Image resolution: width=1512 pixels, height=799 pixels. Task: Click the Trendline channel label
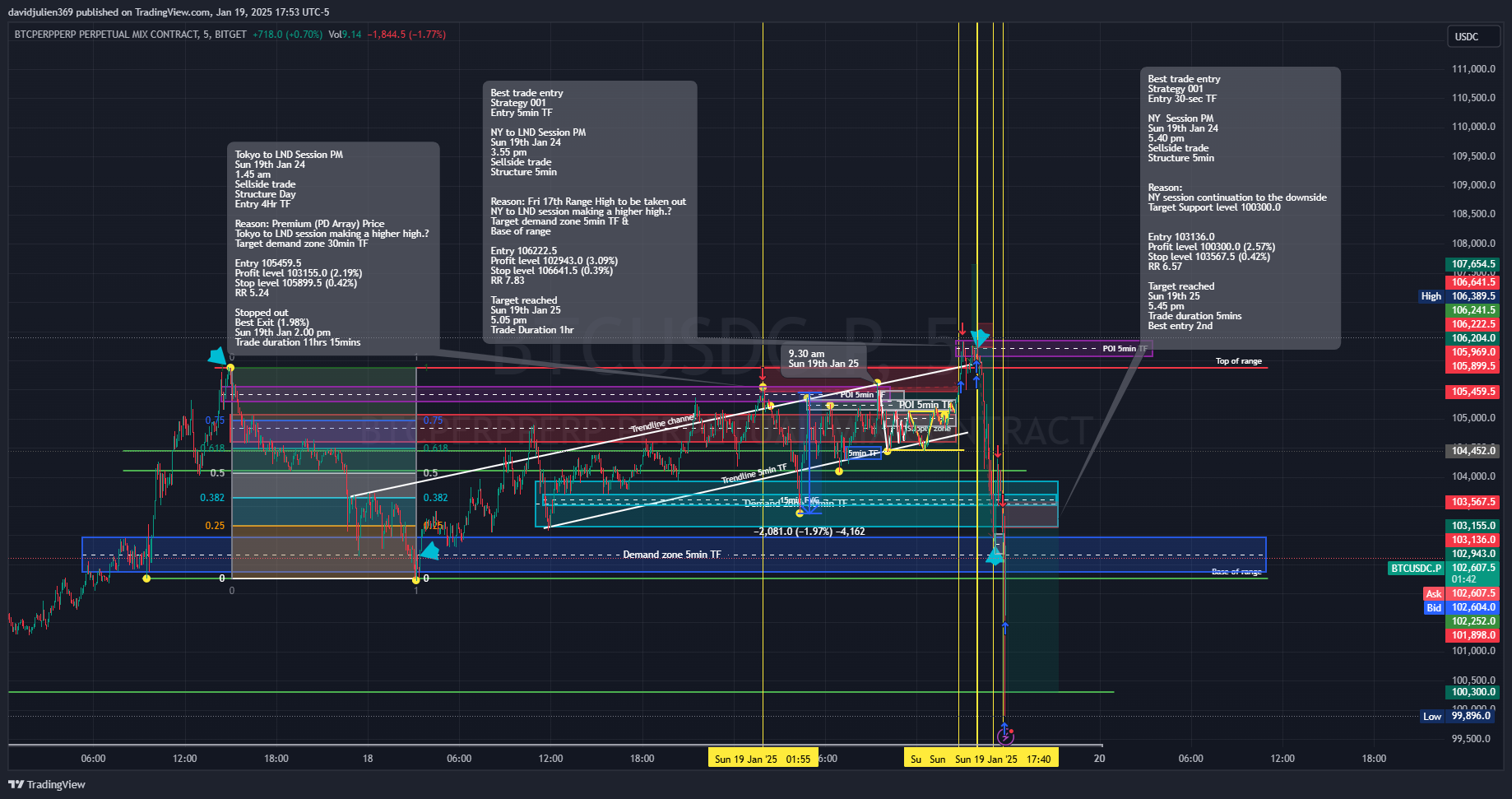point(663,423)
